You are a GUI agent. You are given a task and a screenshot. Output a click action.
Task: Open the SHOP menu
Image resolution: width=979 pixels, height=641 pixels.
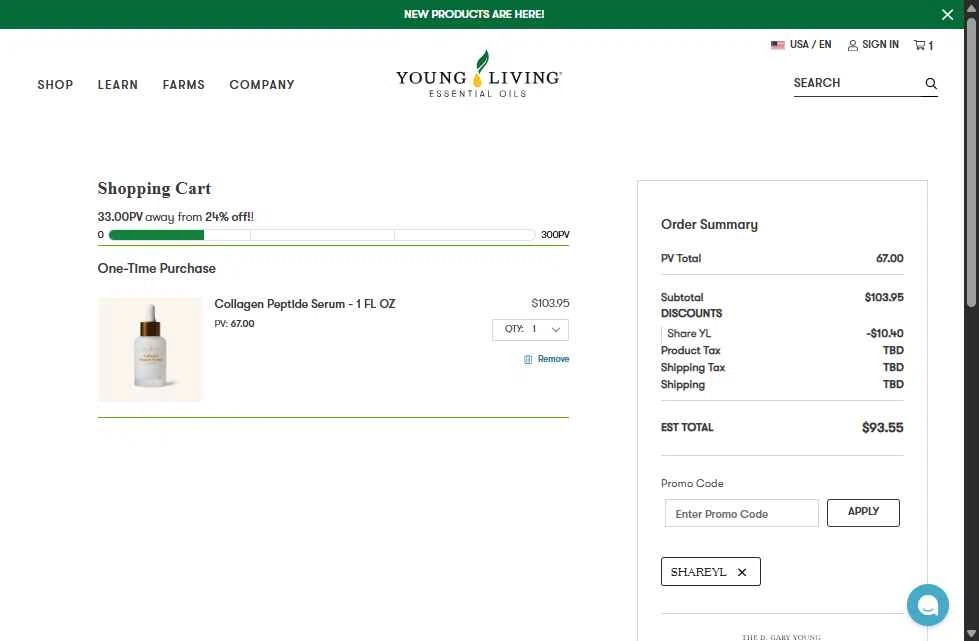[55, 84]
